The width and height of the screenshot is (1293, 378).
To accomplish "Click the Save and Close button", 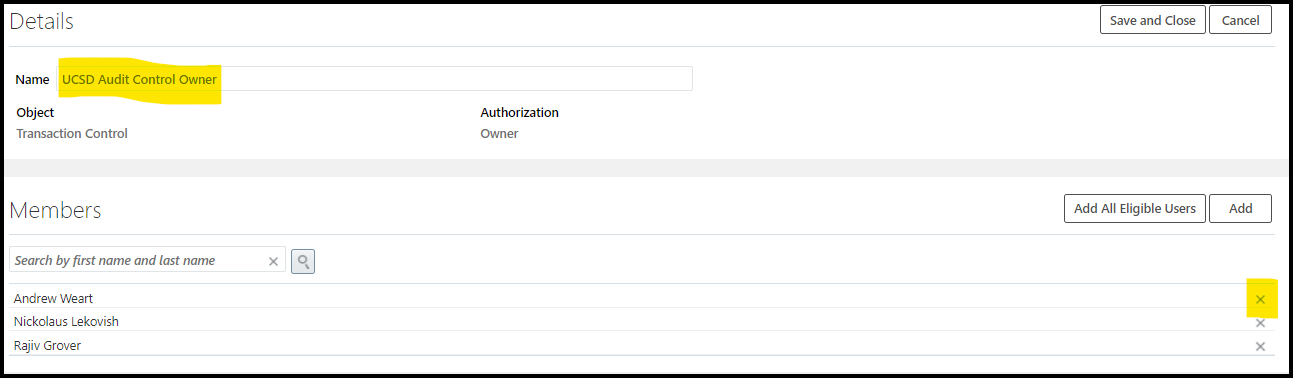I will click(1152, 20).
